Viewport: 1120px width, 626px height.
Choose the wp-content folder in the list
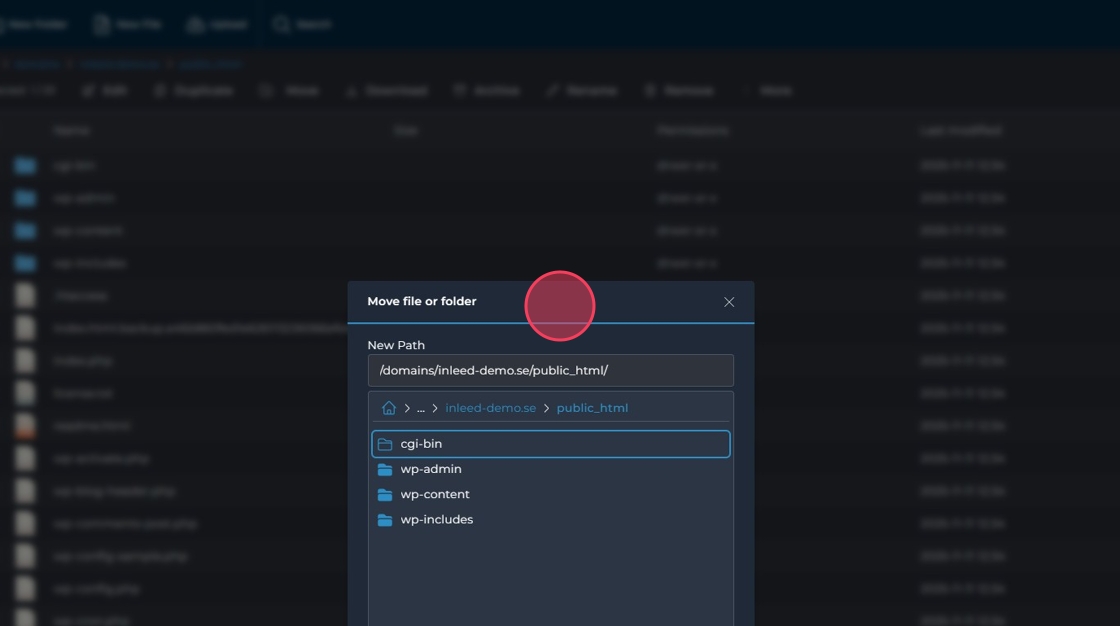435,494
